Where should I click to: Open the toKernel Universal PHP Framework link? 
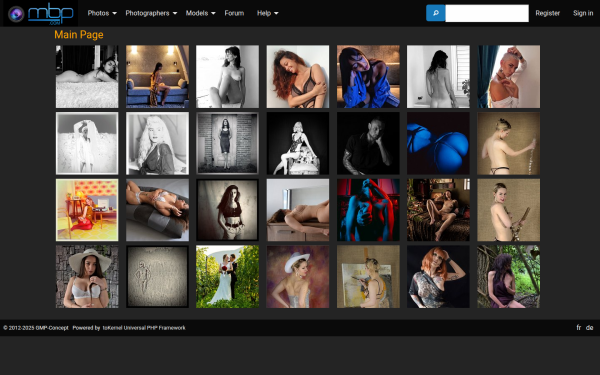pos(144,328)
